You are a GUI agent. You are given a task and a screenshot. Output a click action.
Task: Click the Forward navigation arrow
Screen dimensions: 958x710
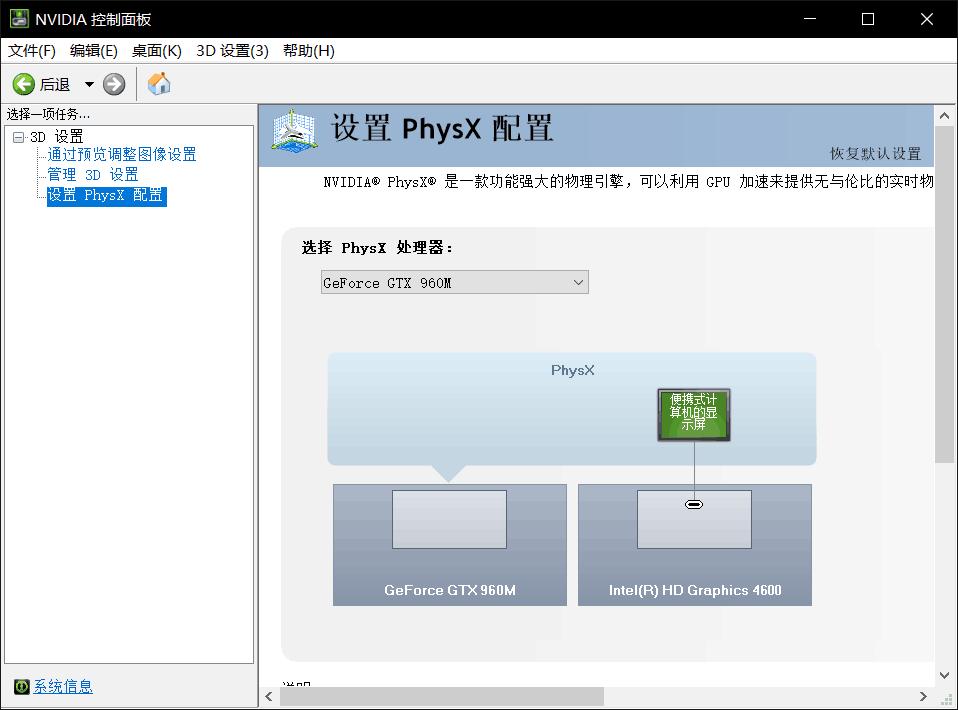coord(112,84)
